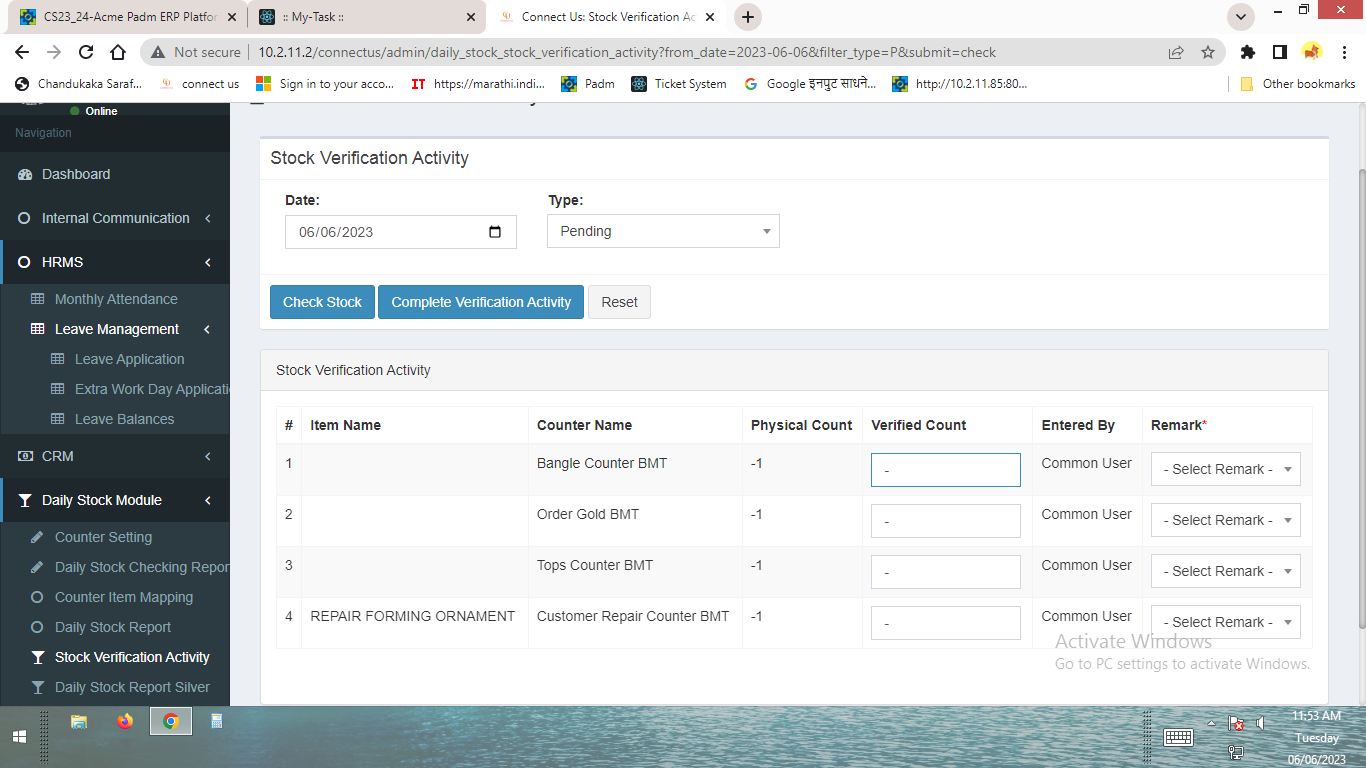
Task: Open Remark dropdown for Order Gold BMT
Action: click(1226, 520)
